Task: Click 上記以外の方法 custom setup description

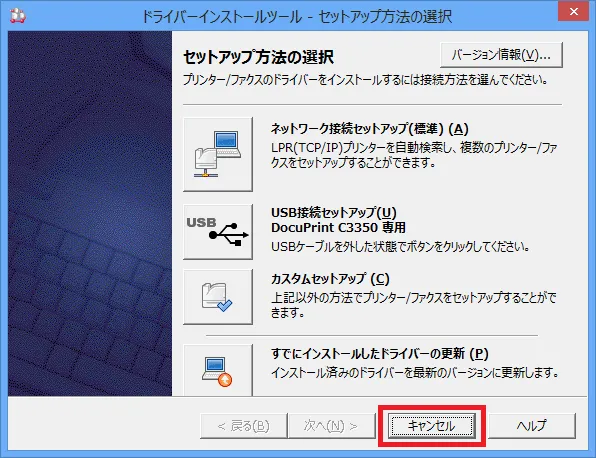Action: tap(414, 305)
